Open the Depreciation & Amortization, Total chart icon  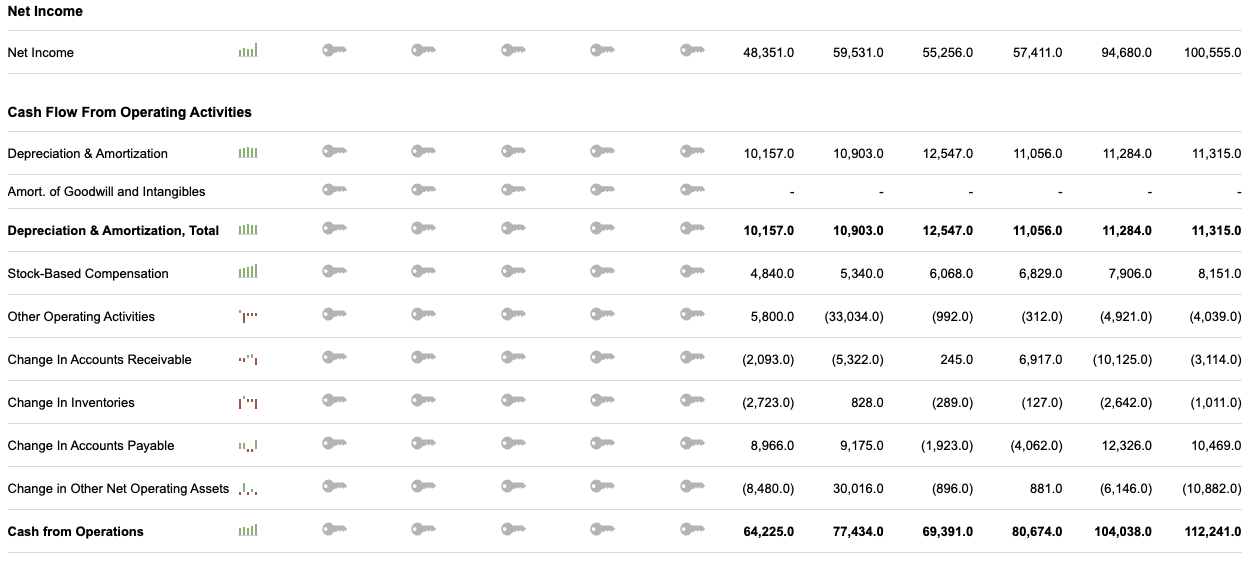point(248,230)
